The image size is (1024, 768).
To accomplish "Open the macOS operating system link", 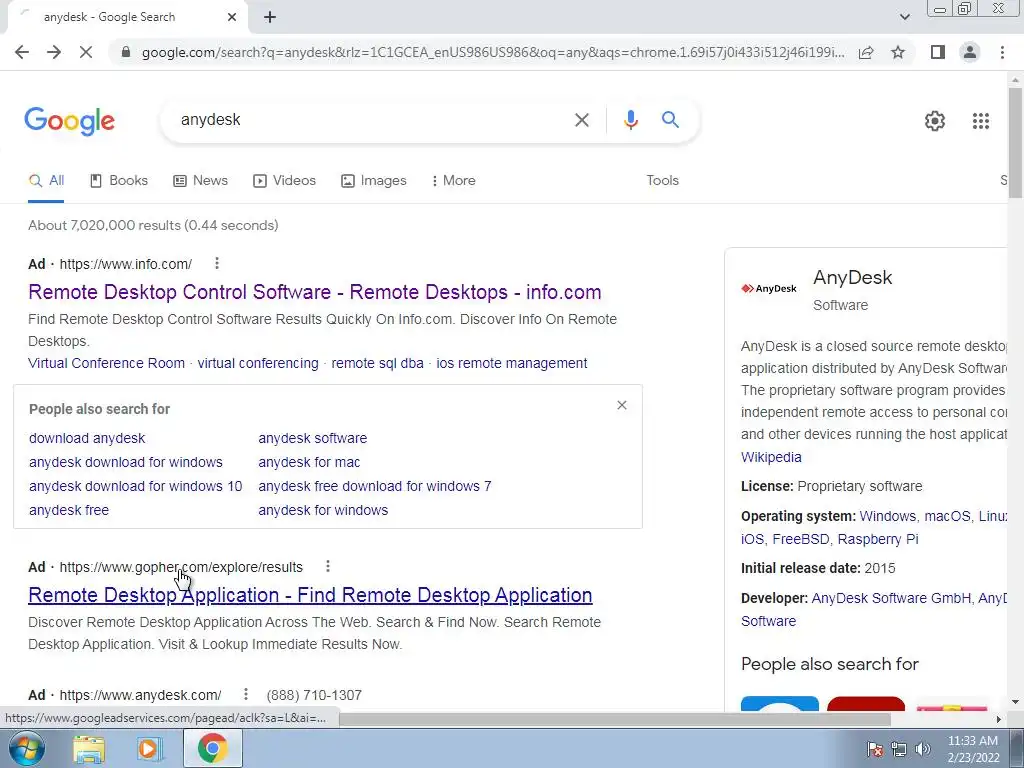I will click(947, 516).
